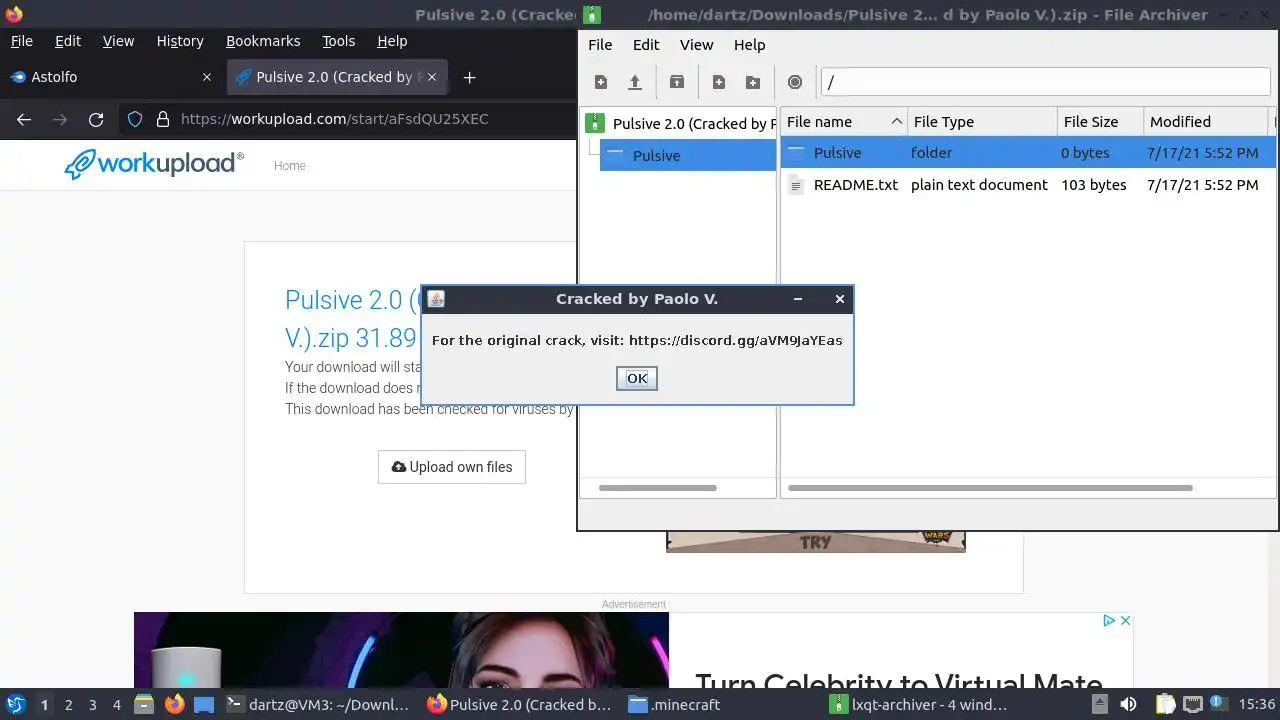1280x720 pixels.
Task: Select the README.txt row
Action: click(x=1027, y=185)
